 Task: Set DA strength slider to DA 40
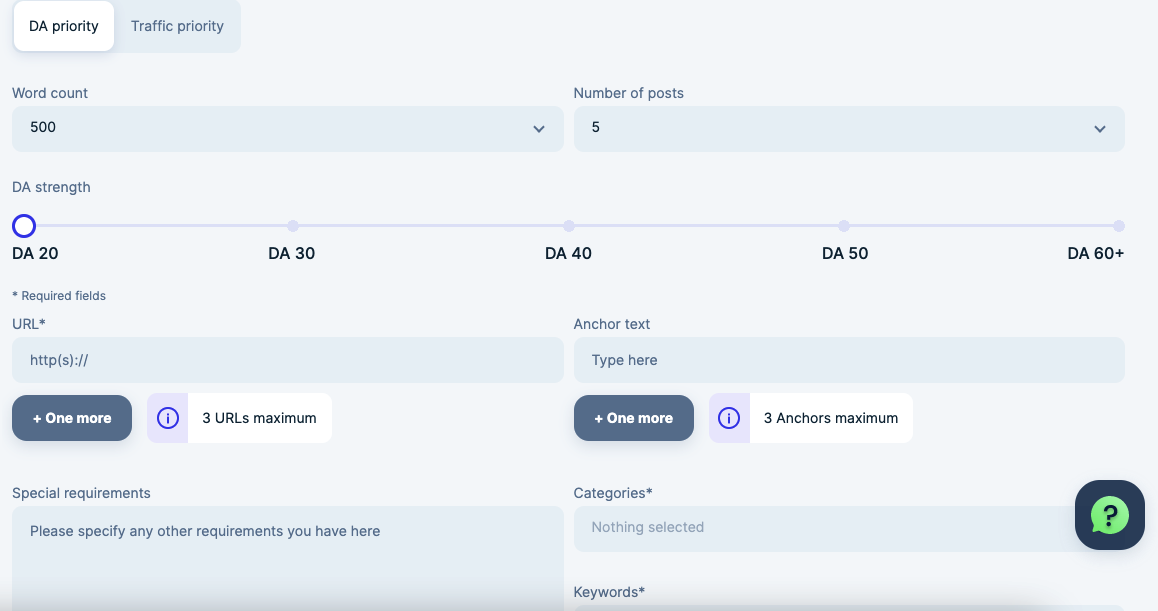tap(569, 226)
